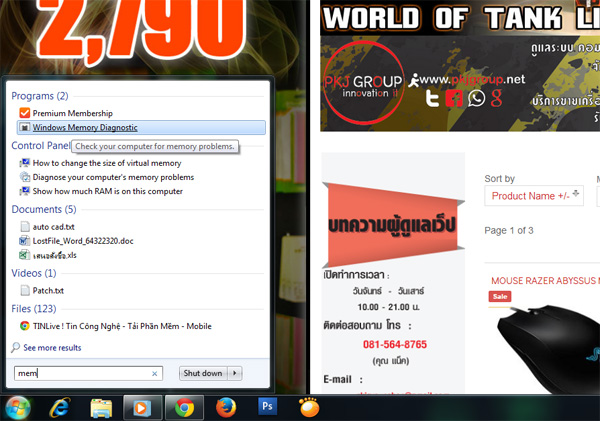This screenshot has width=600, height=421.
Task: Open 'Diagnose your computer's memory problems'
Action: coord(113,177)
